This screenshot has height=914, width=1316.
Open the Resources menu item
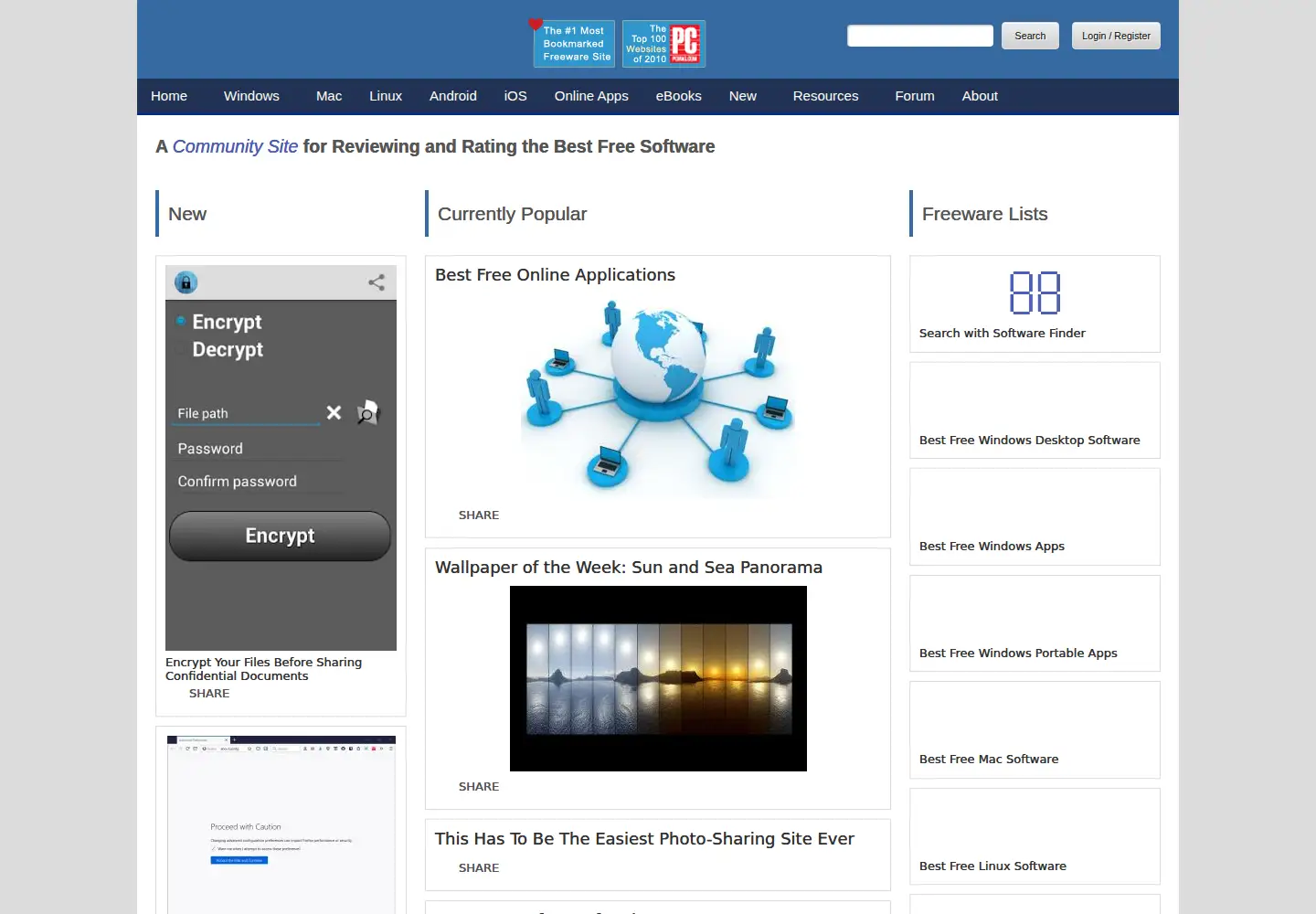tap(826, 96)
